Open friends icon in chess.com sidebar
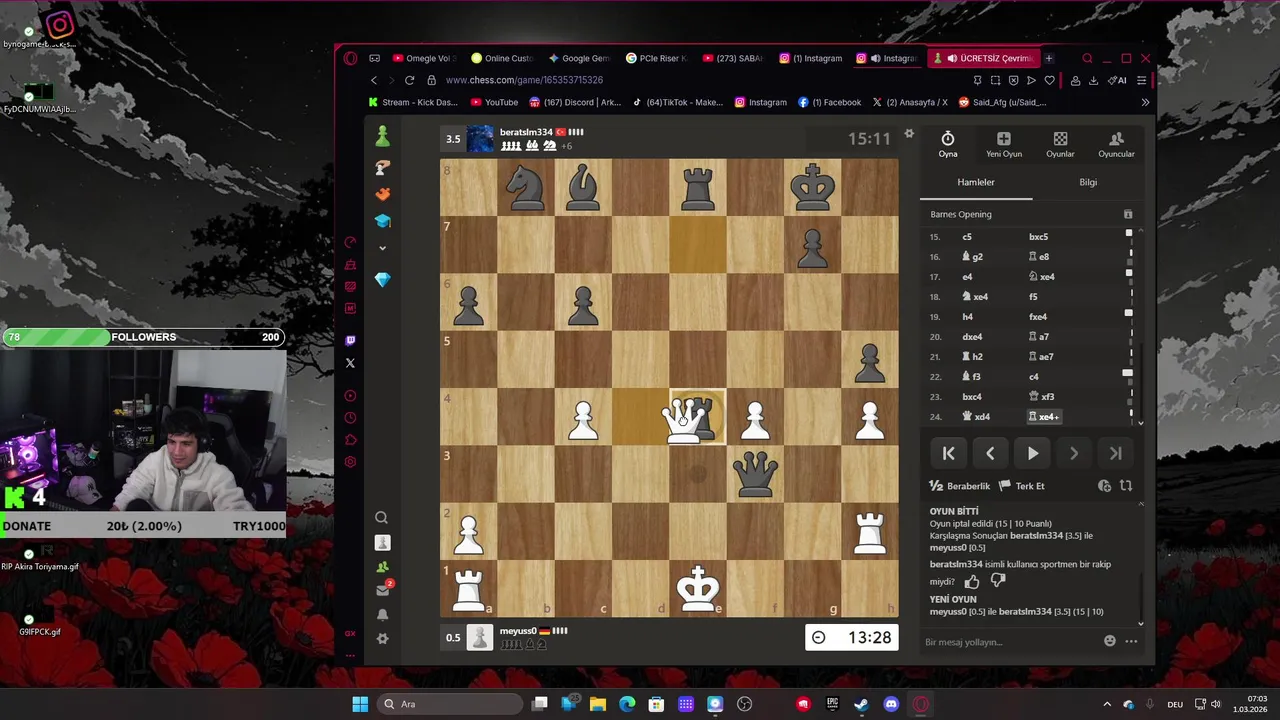The height and width of the screenshot is (720, 1280). coord(382,566)
